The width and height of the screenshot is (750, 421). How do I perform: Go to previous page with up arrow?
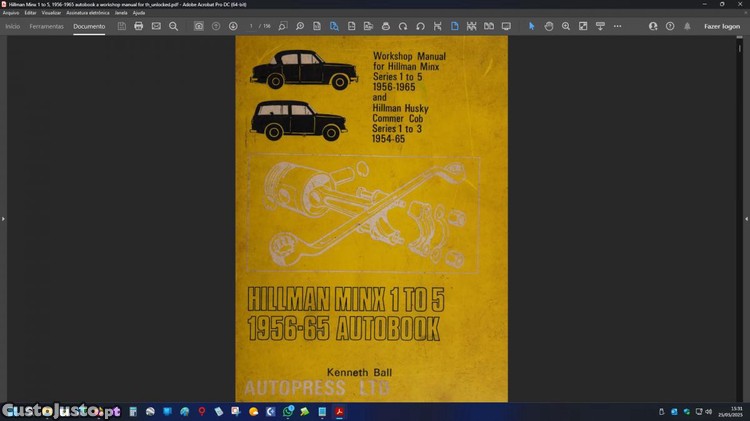tap(216, 26)
